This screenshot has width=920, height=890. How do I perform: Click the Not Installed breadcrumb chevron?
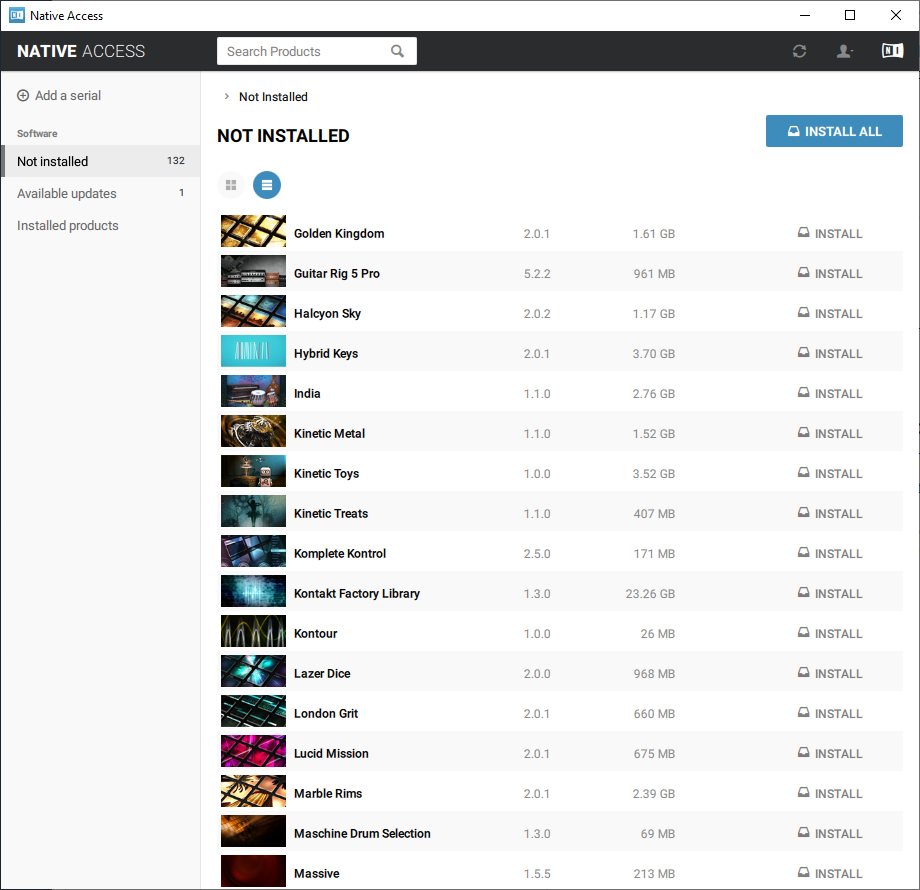pos(227,97)
